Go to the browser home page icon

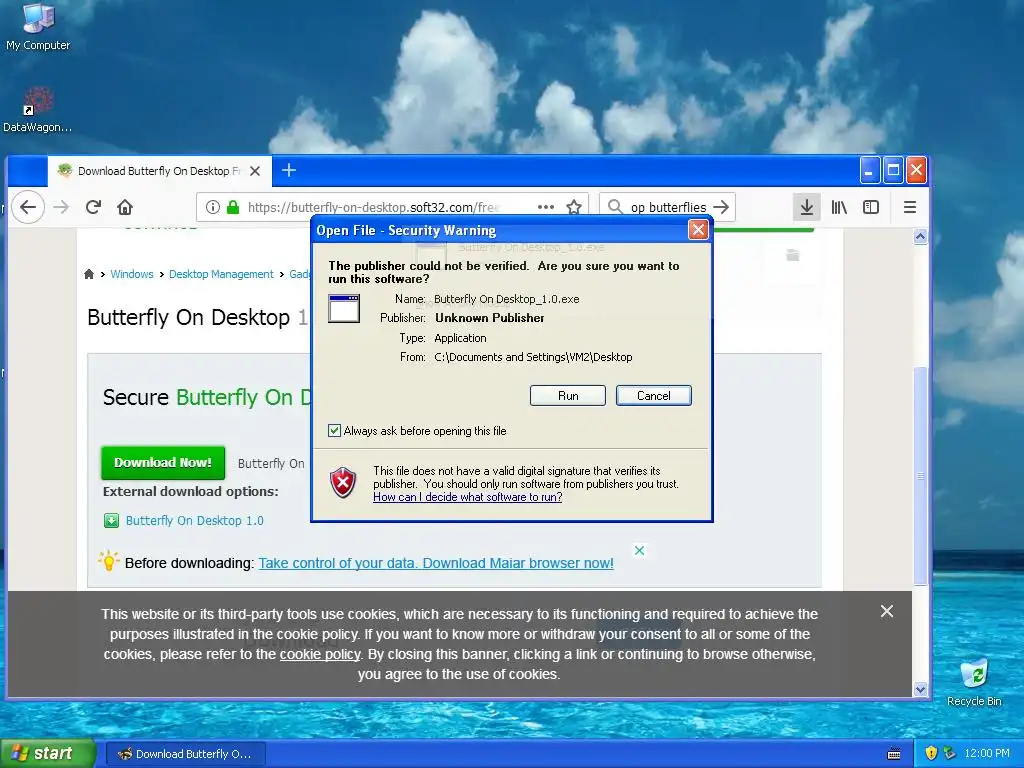click(125, 207)
